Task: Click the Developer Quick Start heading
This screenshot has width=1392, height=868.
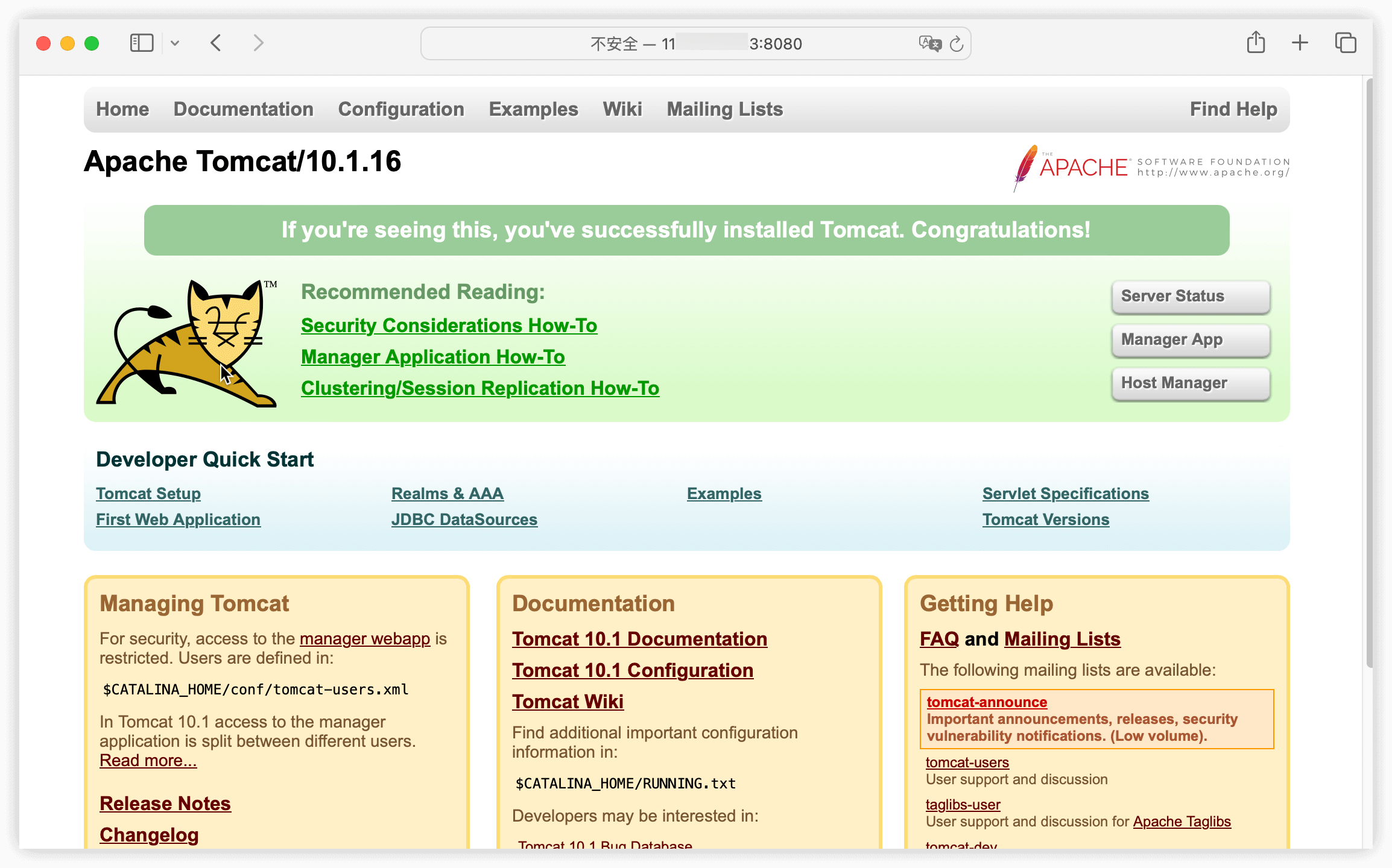Action: (205, 459)
